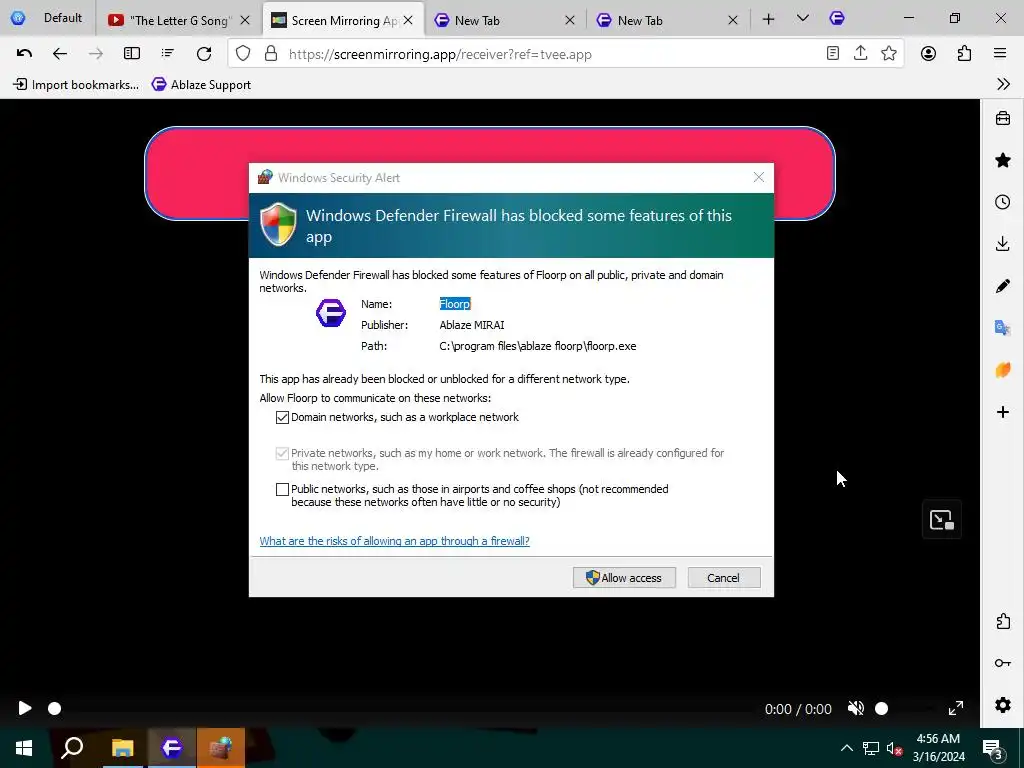Open the translate sidebar web panel

[x=1002, y=327]
